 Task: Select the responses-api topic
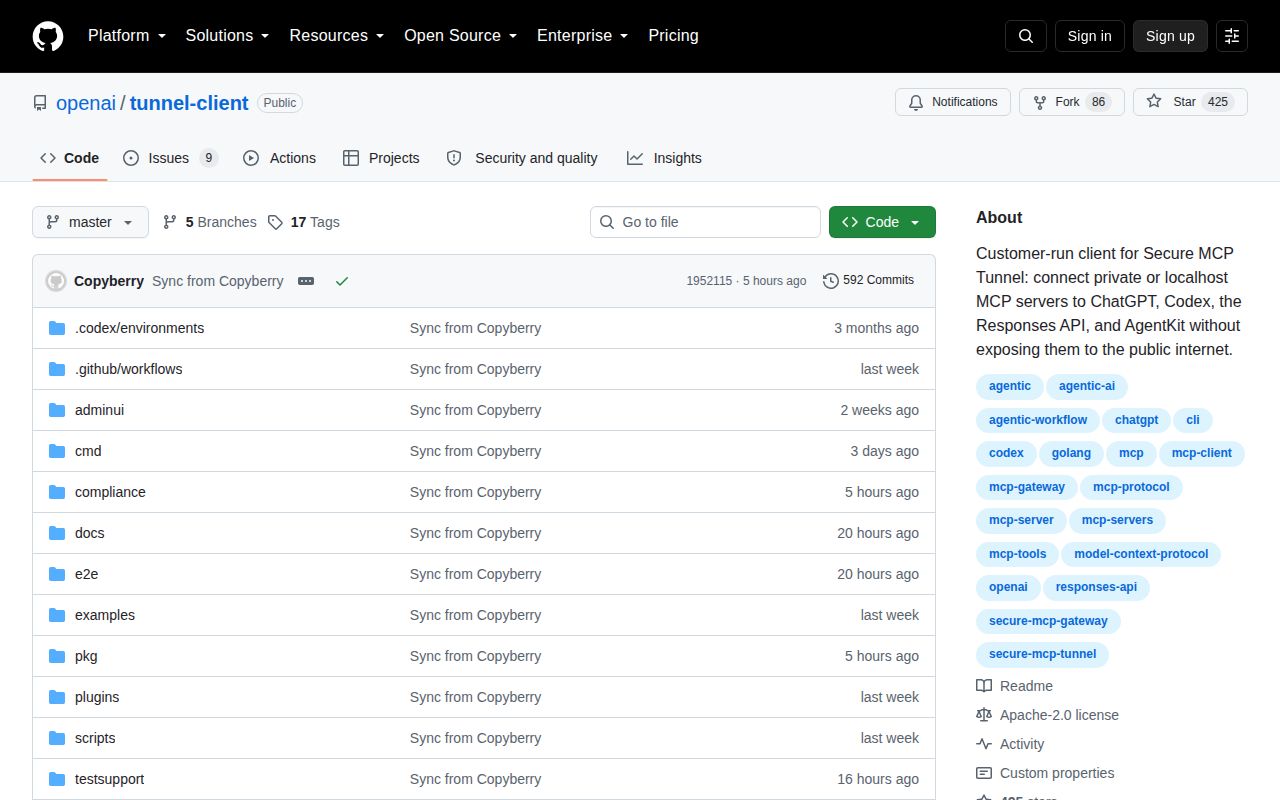[1096, 587]
